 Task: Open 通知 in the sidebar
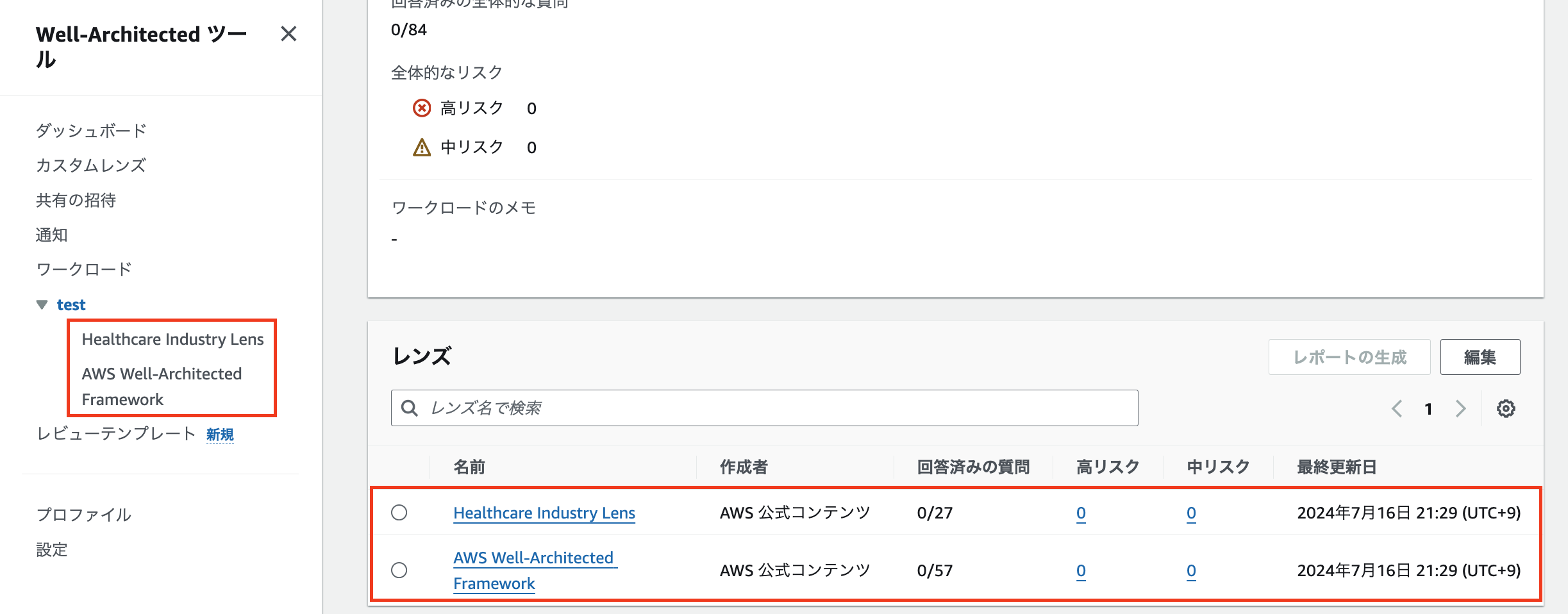click(52, 235)
